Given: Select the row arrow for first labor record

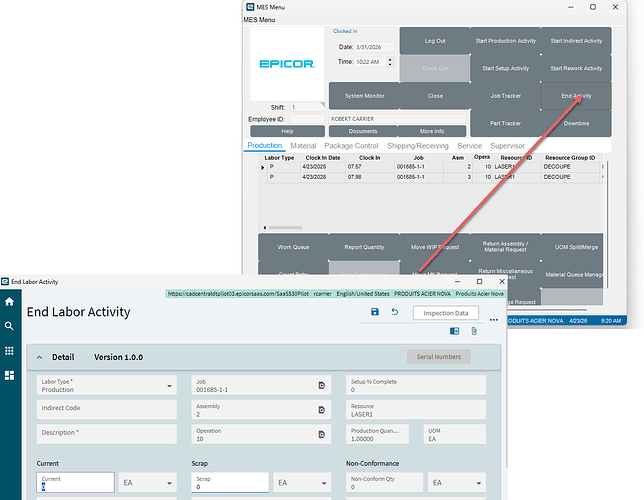Looking at the screenshot, I should click(x=262, y=168).
